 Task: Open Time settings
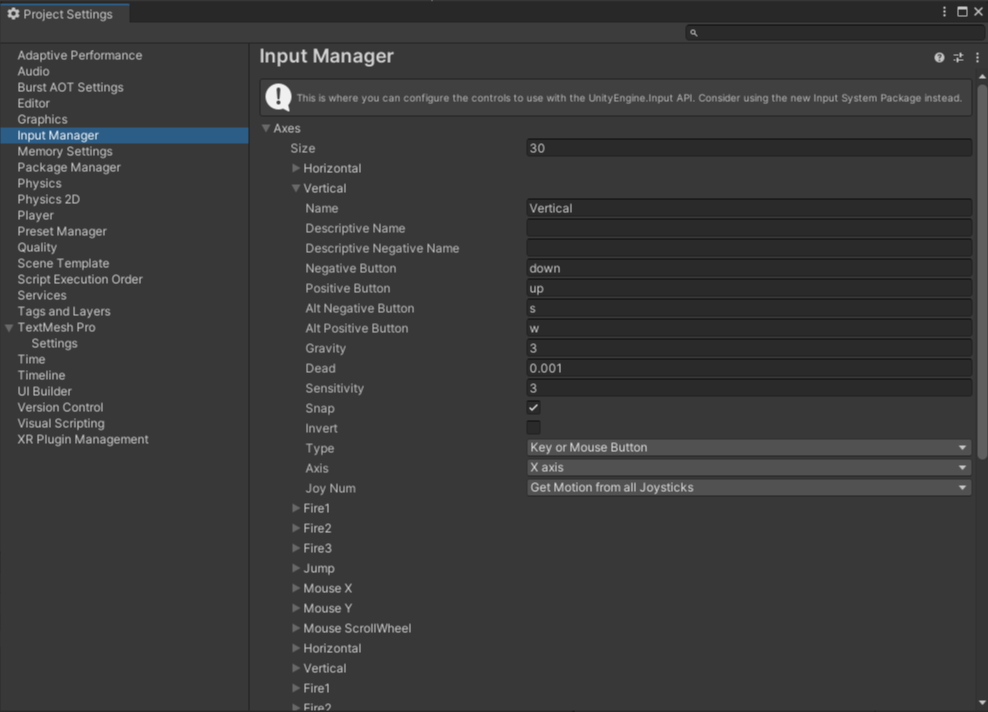[x=31, y=359]
